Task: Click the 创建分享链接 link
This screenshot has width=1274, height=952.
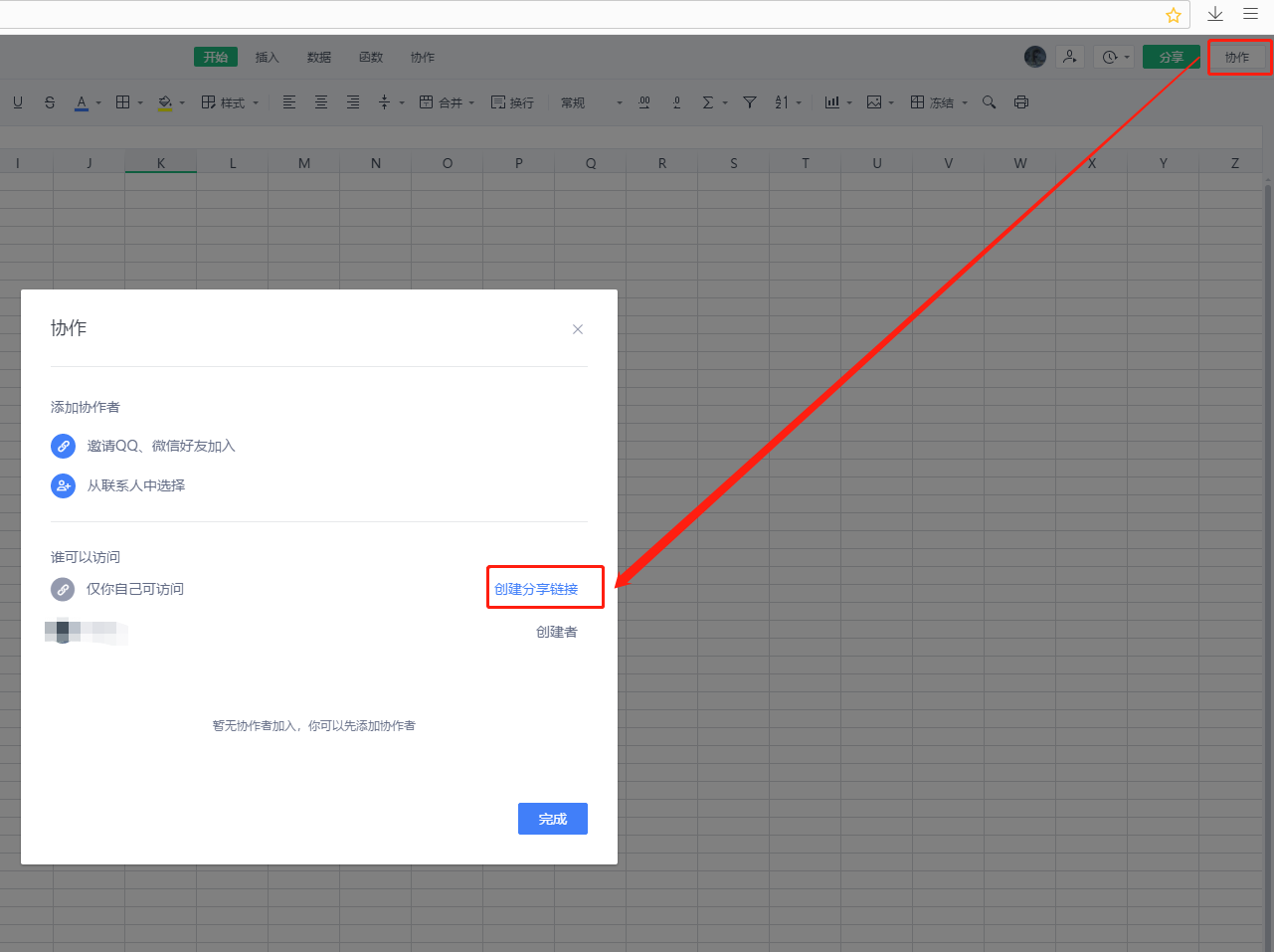Action: (x=536, y=589)
